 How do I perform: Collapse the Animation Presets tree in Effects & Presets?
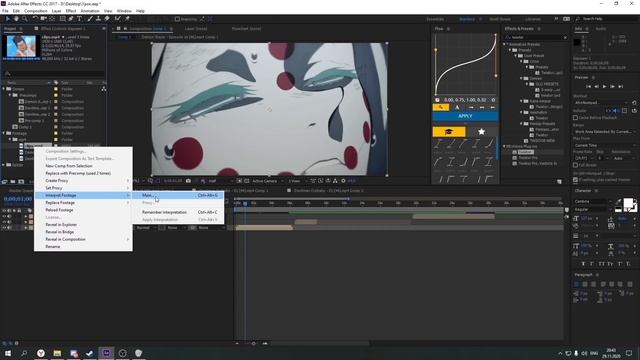[504, 44]
